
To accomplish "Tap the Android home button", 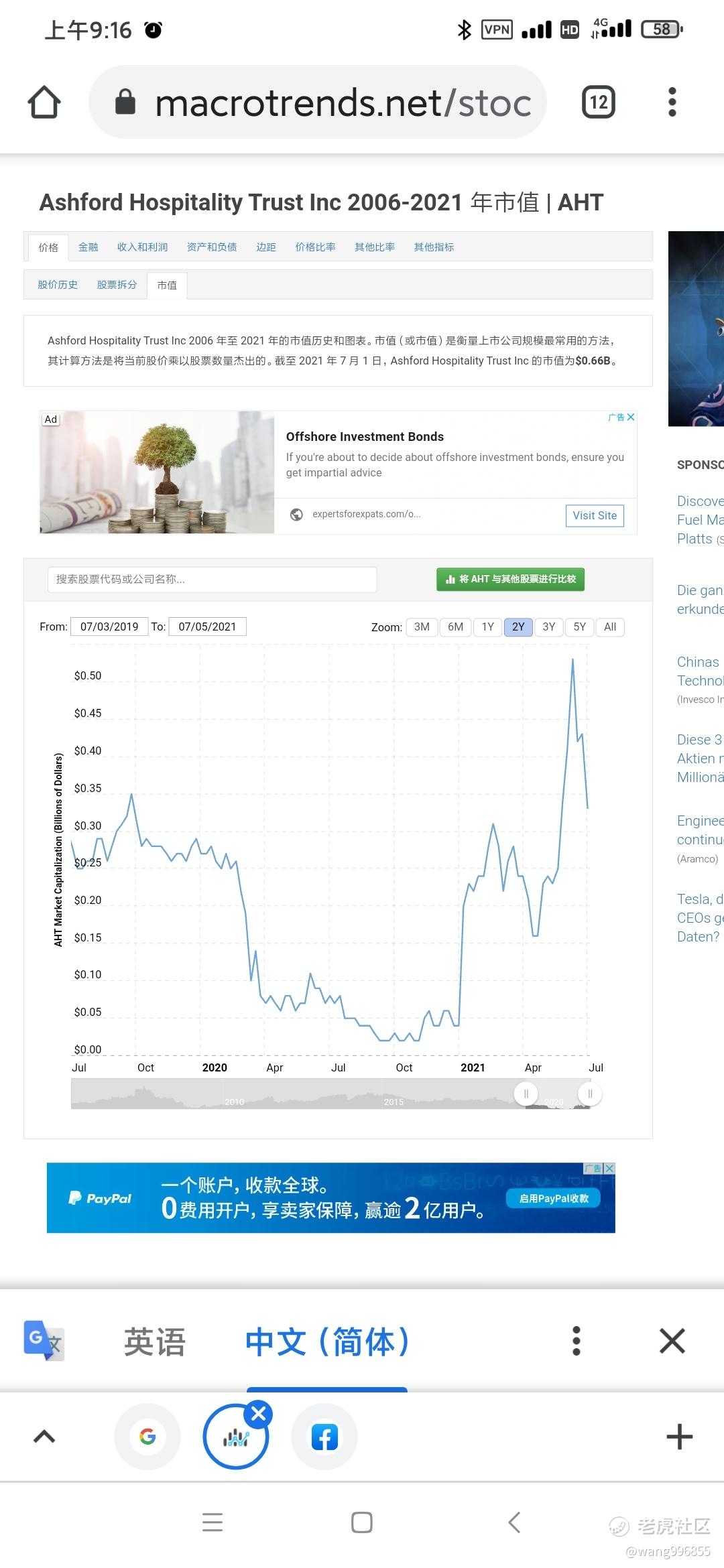I will click(362, 1522).
